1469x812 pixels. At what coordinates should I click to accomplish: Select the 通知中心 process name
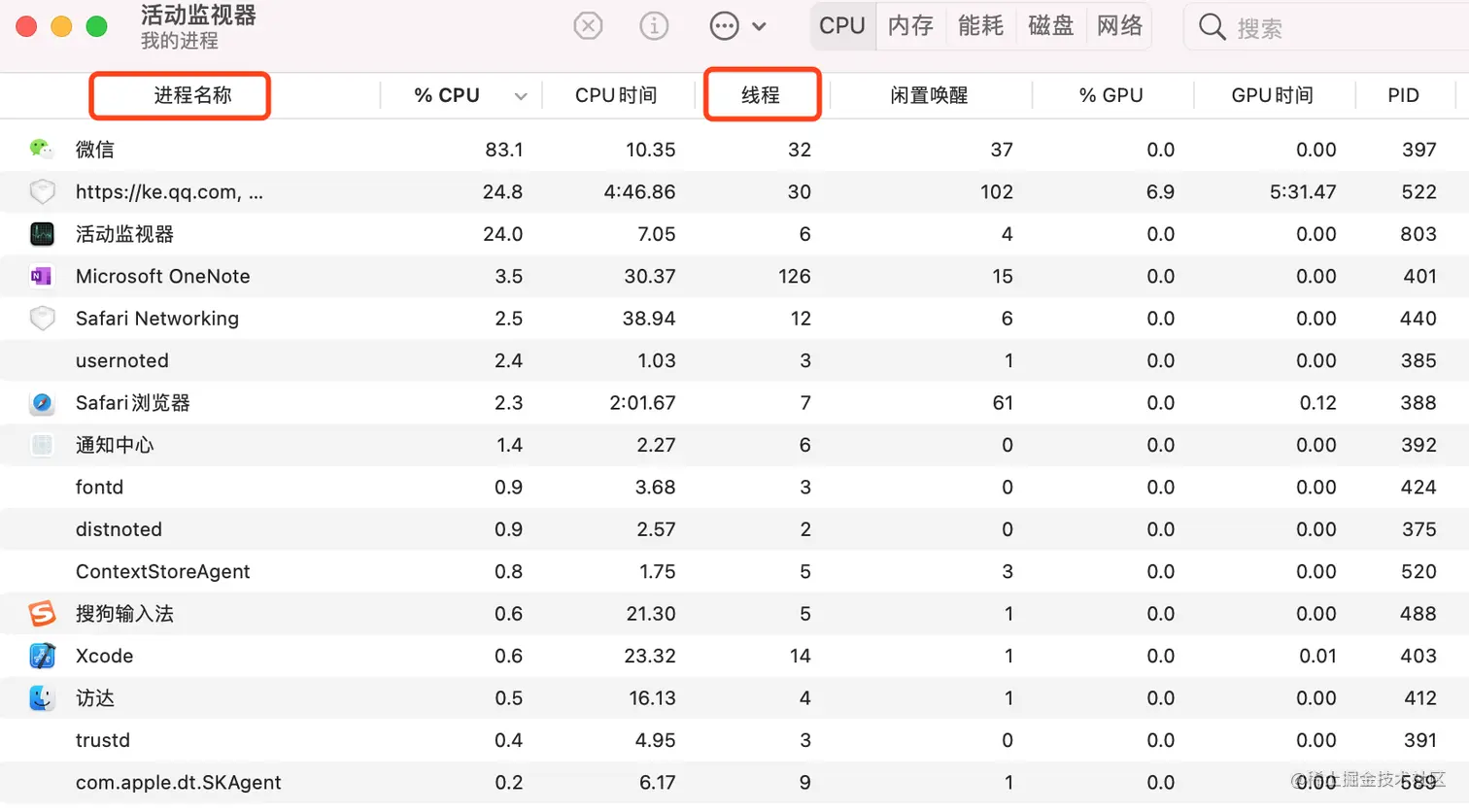pos(115,445)
